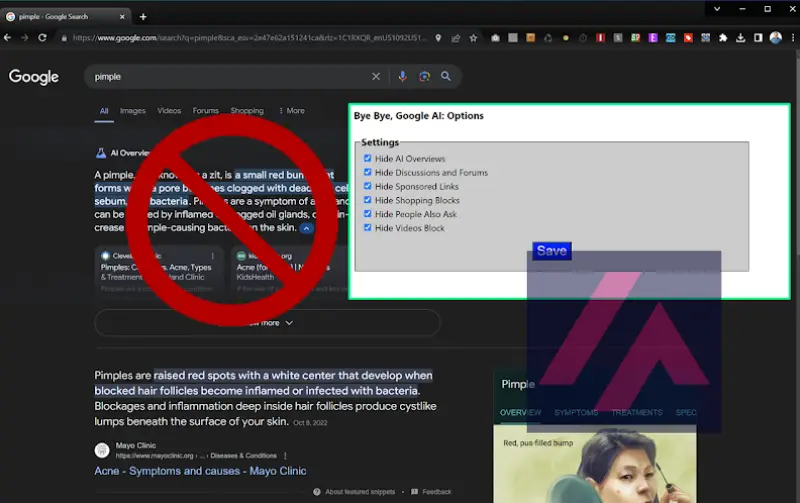Open the orange square extension

click(531, 38)
